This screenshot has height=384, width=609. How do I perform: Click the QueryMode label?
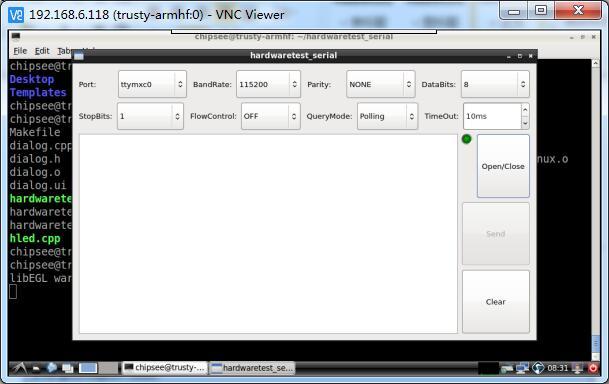(329, 116)
